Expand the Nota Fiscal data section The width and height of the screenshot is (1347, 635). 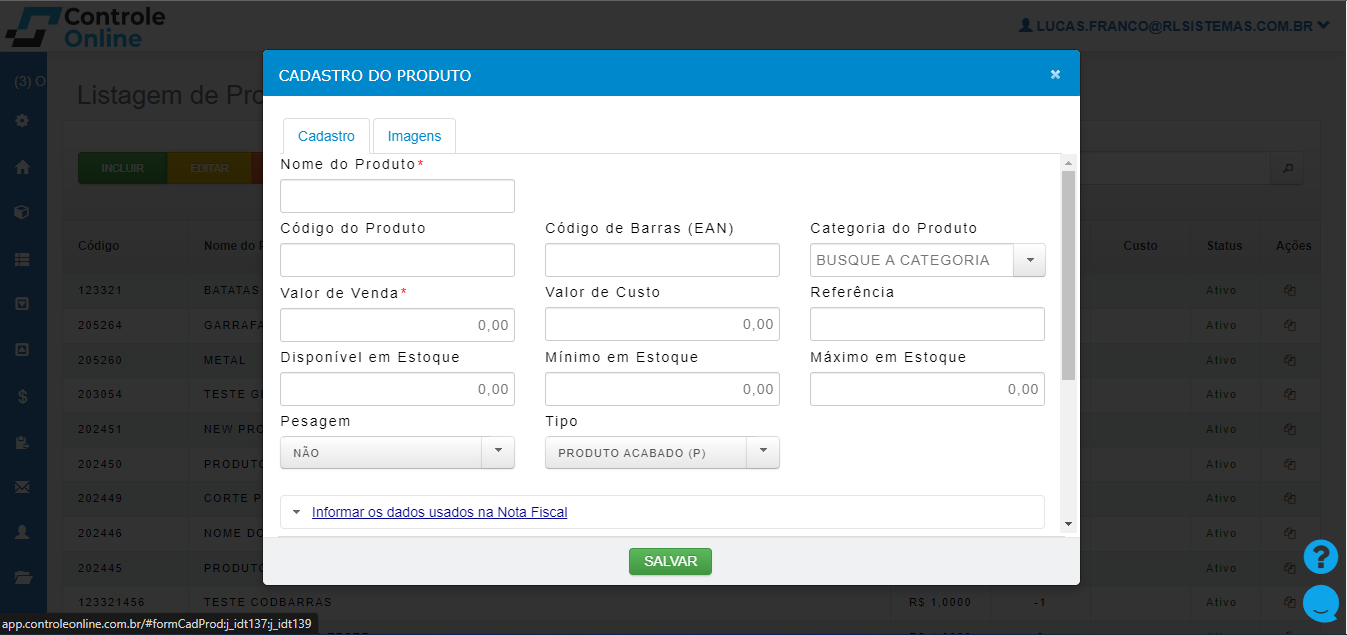[x=439, y=512]
